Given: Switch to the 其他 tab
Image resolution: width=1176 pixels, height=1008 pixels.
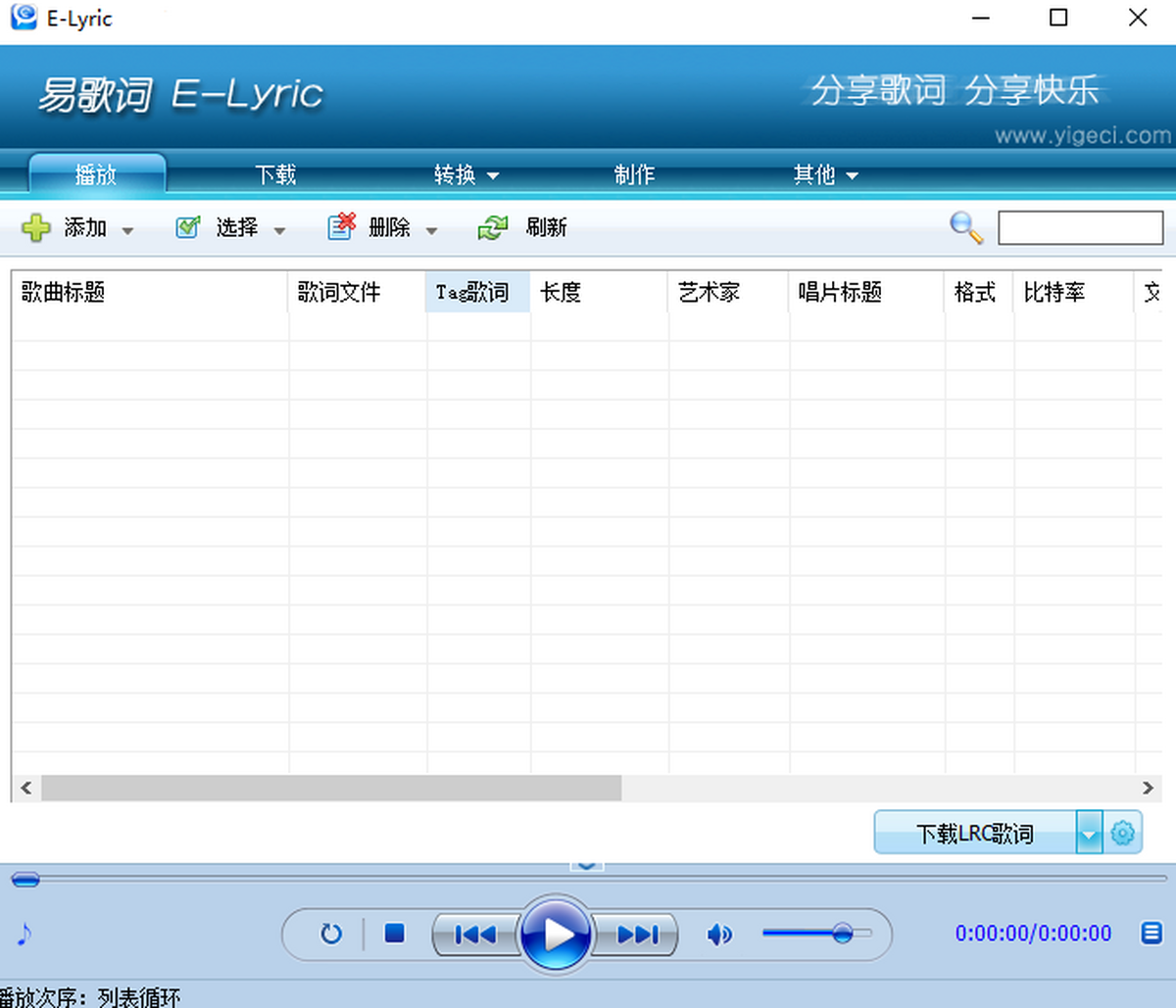Looking at the screenshot, I should pos(814,174).
